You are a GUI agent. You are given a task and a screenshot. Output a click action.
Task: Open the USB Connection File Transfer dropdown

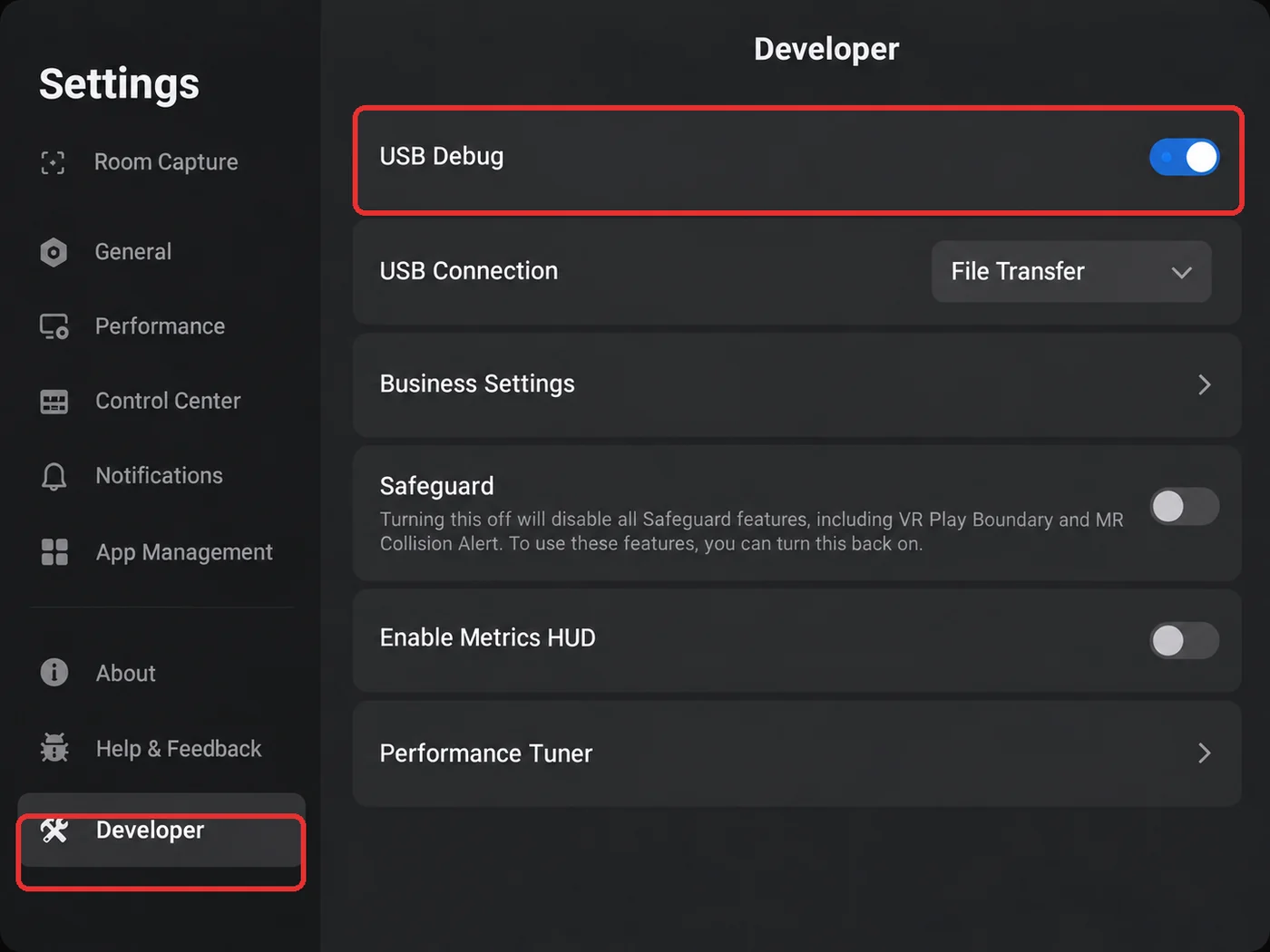coord(1071,271)
